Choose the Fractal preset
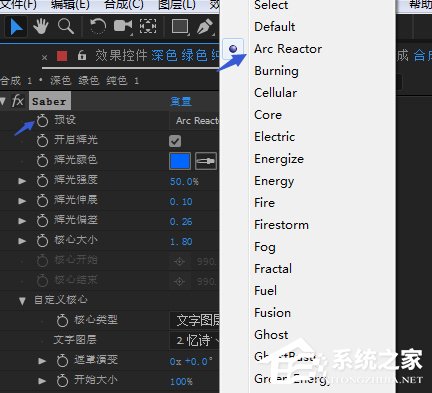The image size is (432, 393). pos(273,269)
